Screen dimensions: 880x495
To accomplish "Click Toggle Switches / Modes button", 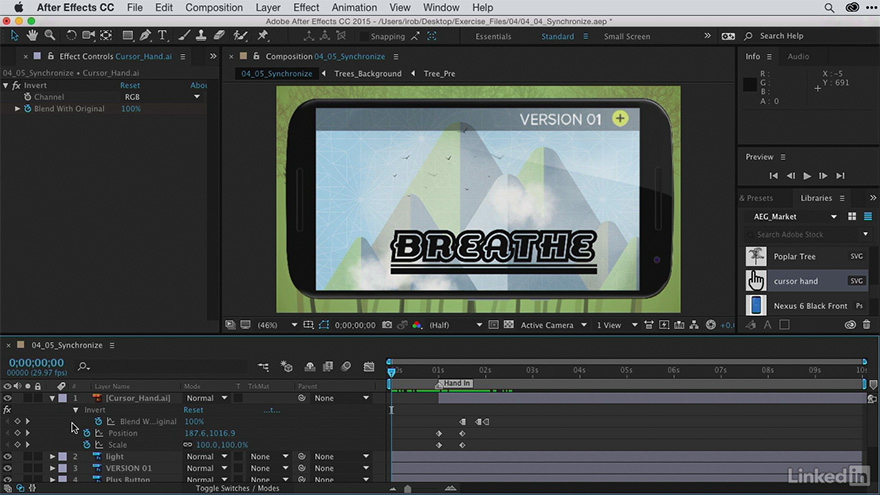I will point(237,488).
